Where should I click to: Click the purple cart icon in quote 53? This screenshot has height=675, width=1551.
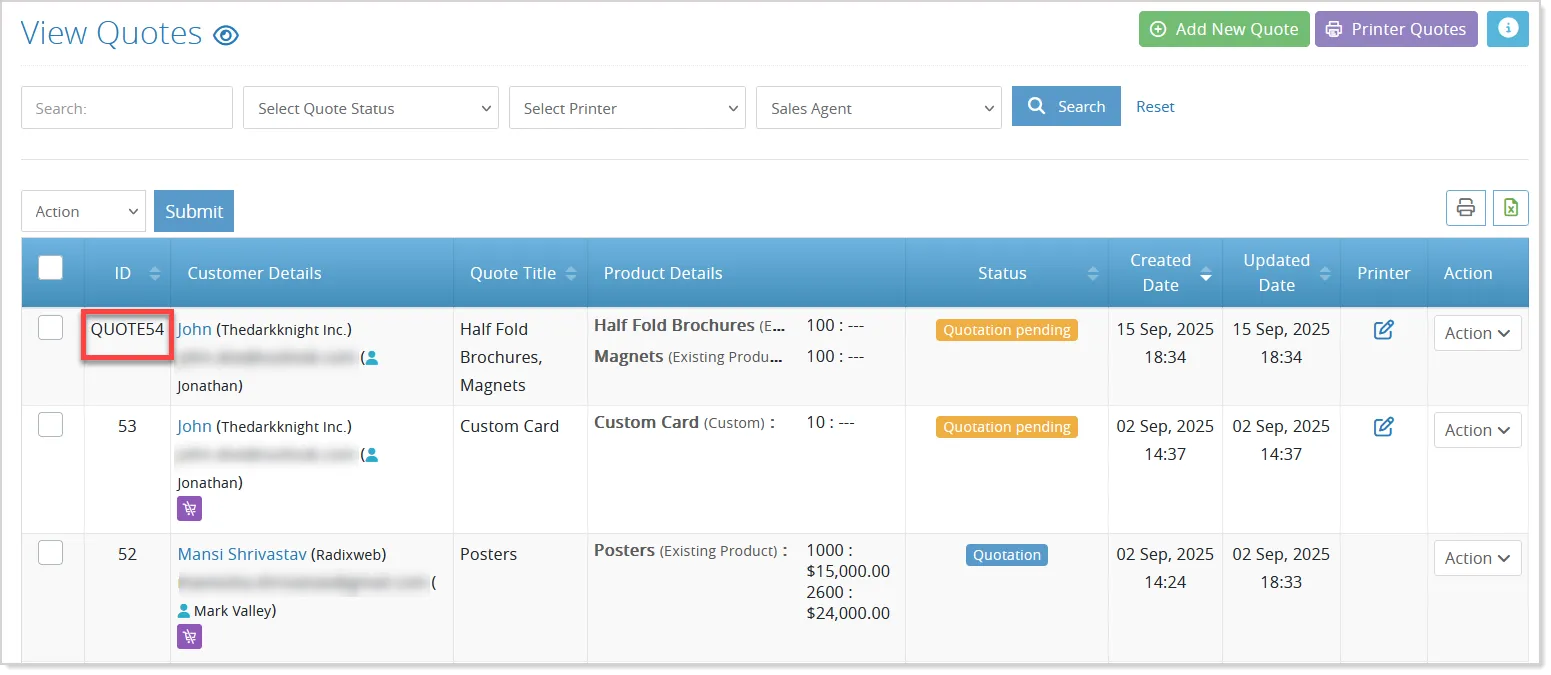[190, 509]
